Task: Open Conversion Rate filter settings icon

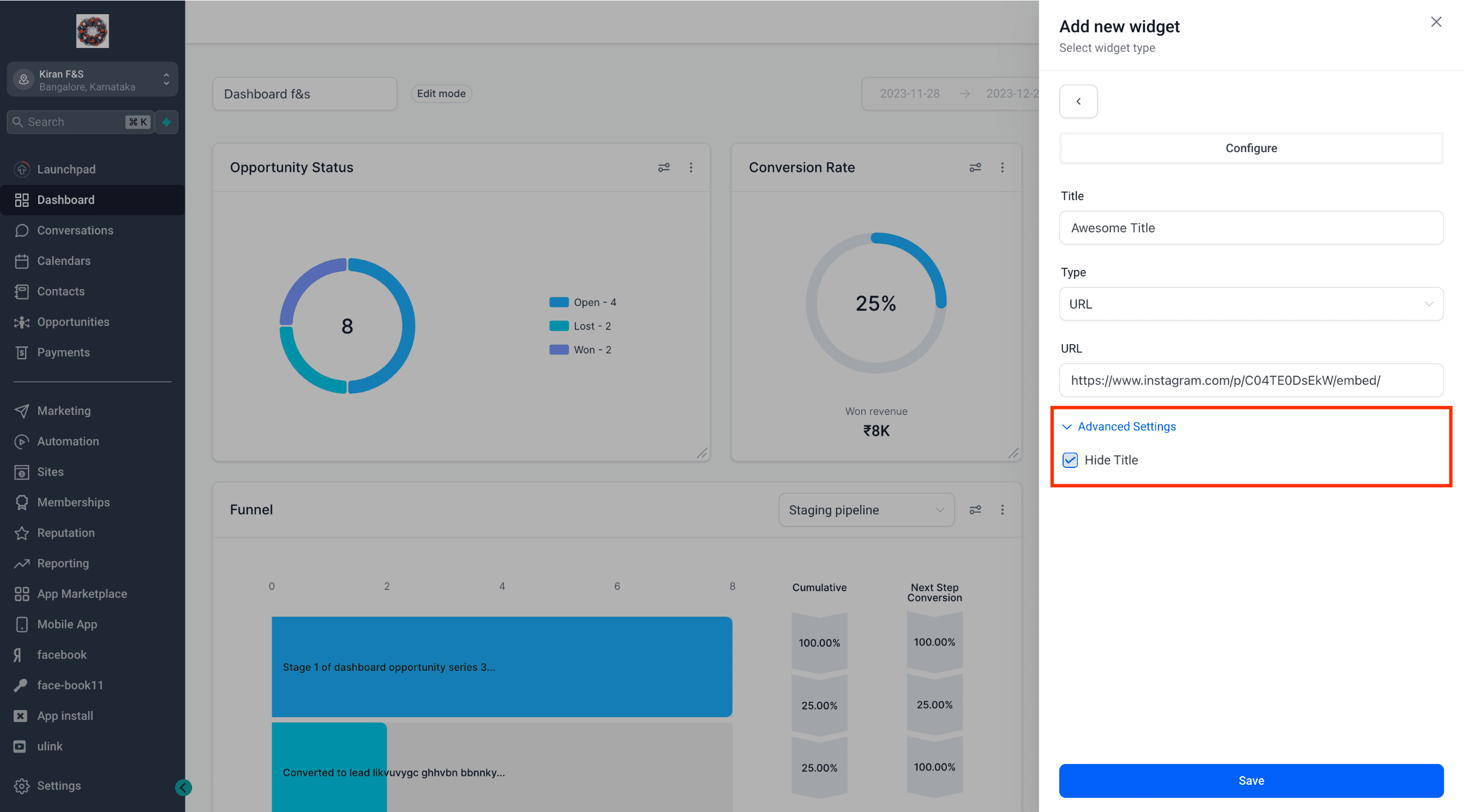Action: tap(975, 167)
